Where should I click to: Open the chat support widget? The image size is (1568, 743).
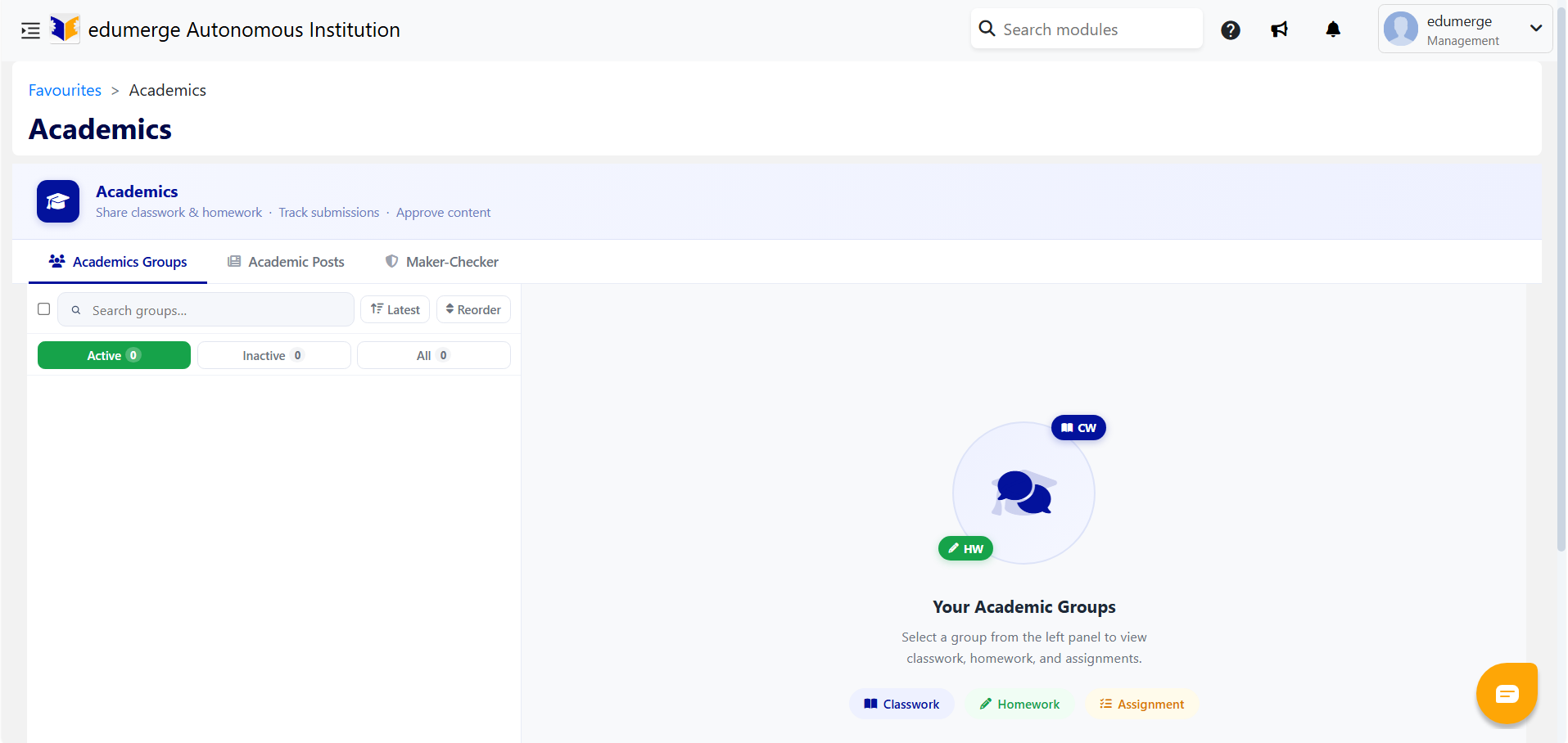(1507, 694)
